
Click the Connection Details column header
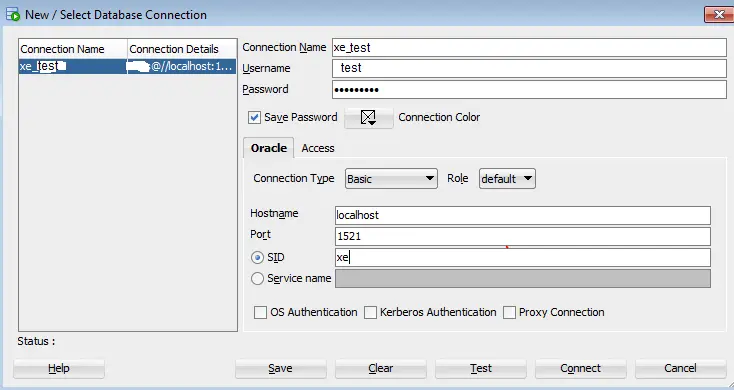(182, 49)
